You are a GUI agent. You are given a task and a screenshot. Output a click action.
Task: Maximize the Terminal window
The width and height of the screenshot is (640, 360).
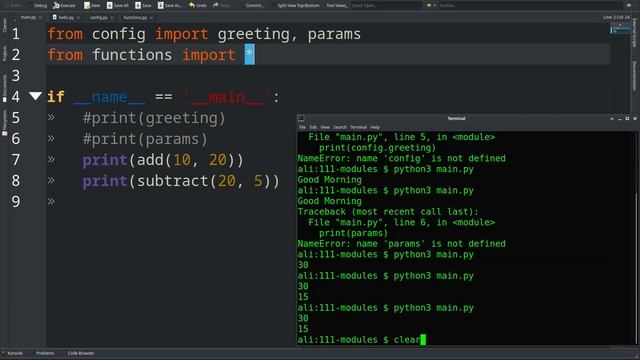pyautogui.click(x=627, y=119)
